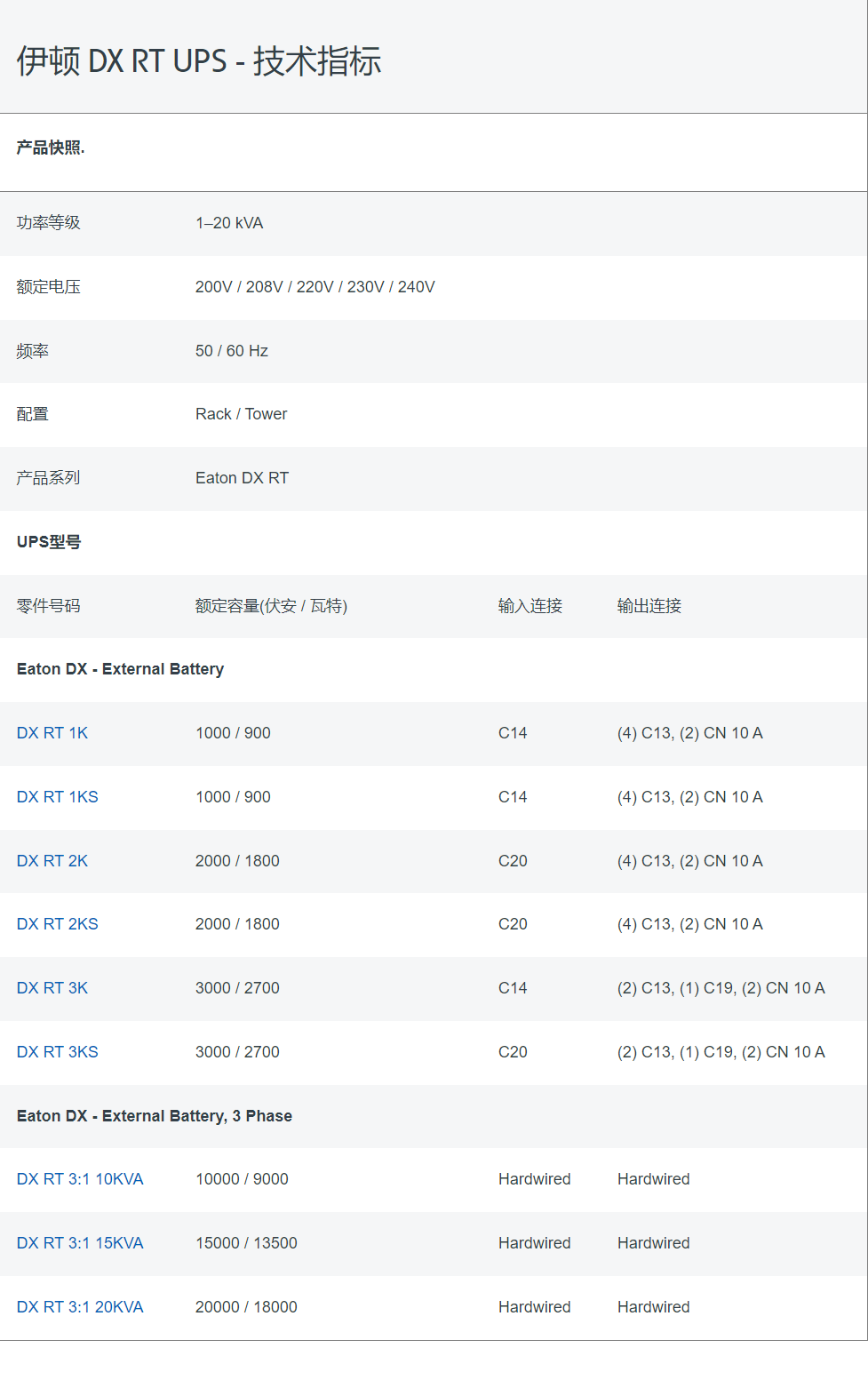Click the Rack / Tower value
The image size is (868, 1380).
pyautogui.click(x=242, y=414)
